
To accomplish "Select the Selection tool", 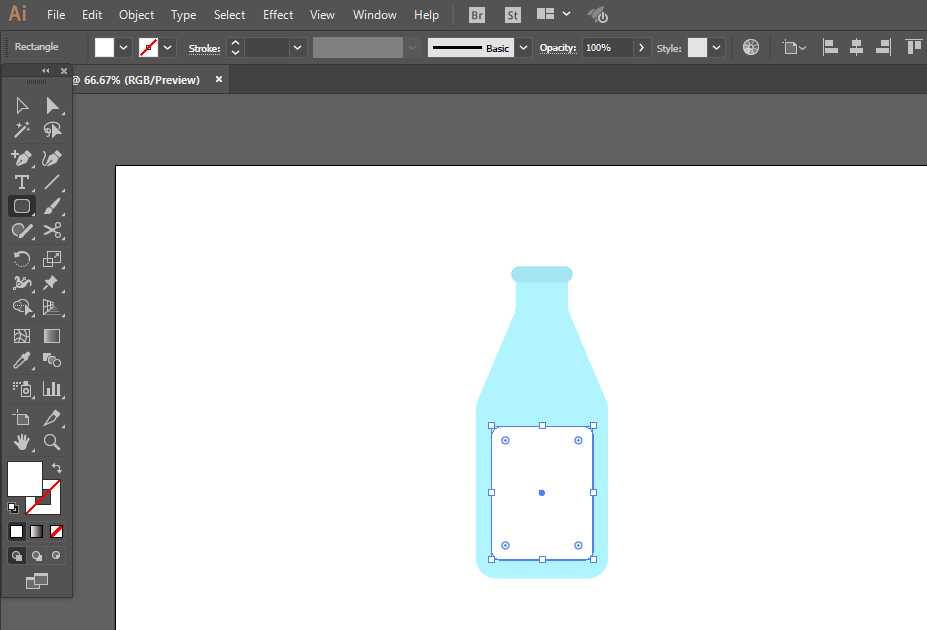I will (21, 105).
